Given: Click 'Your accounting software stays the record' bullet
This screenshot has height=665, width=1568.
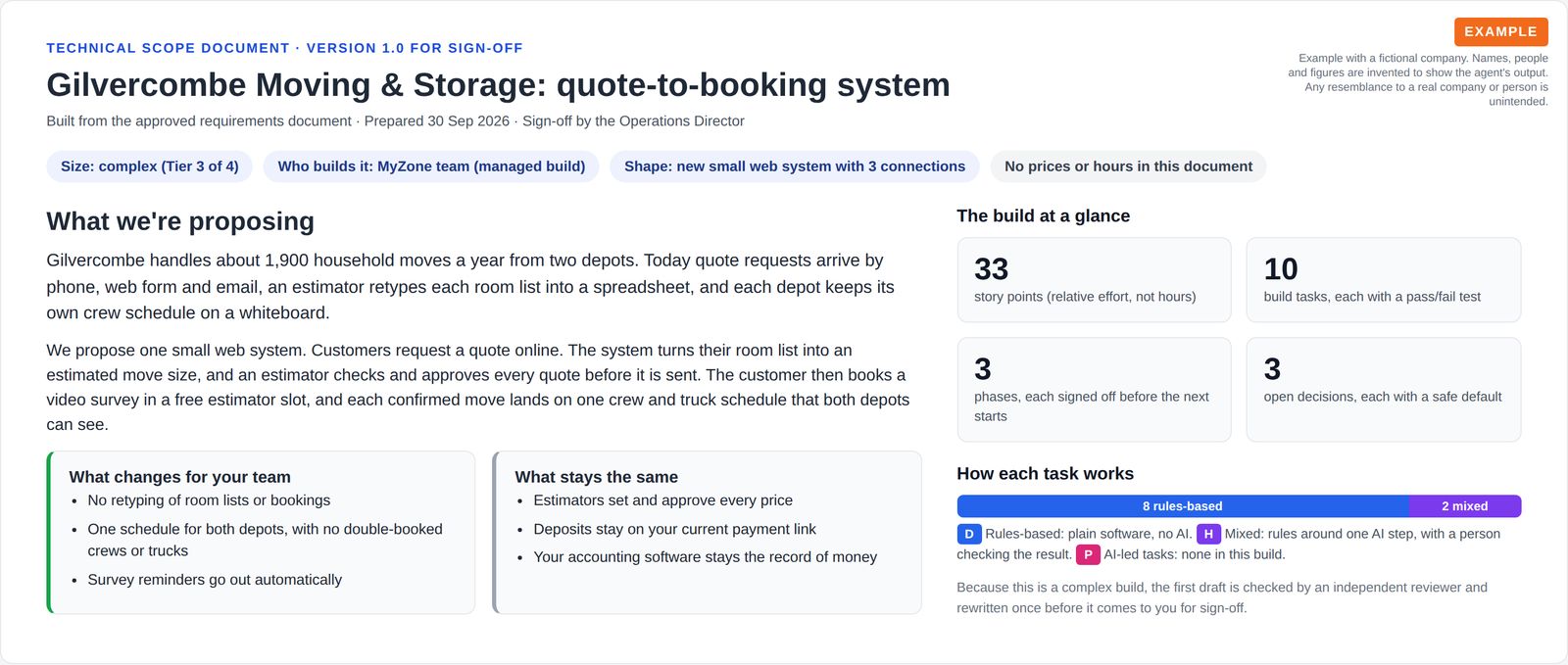Looking at the screenshot, I should (x=706, y=557).
